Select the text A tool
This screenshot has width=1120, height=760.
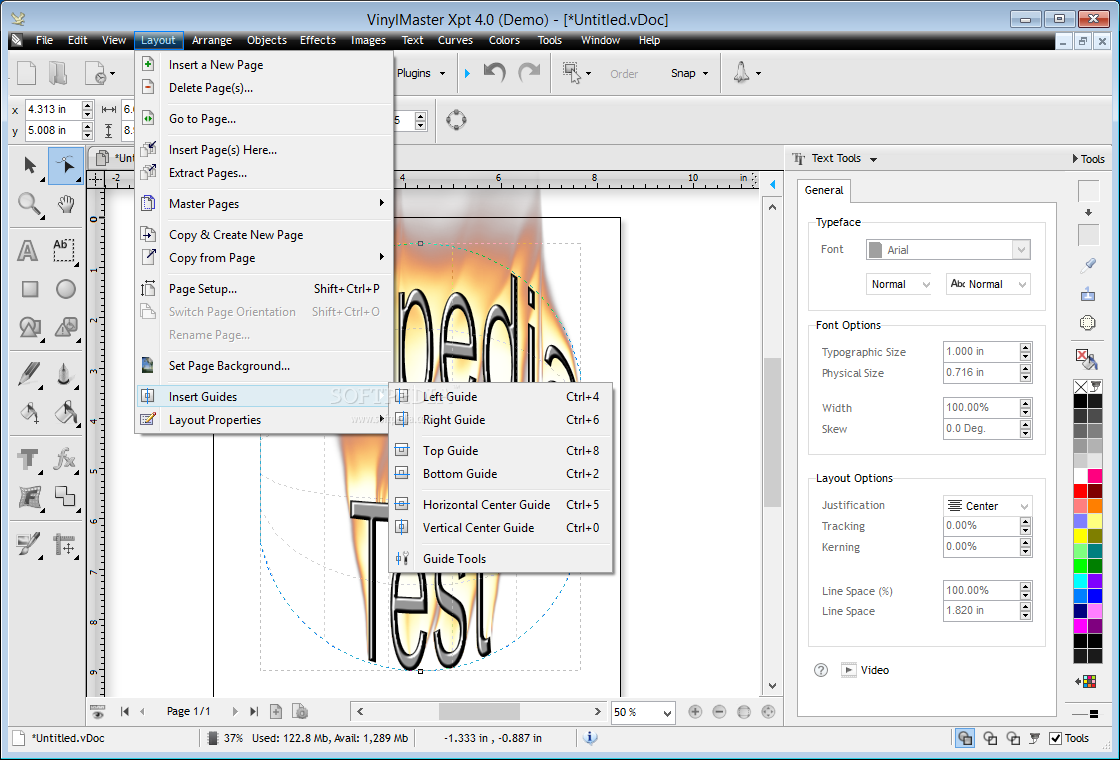28,251
